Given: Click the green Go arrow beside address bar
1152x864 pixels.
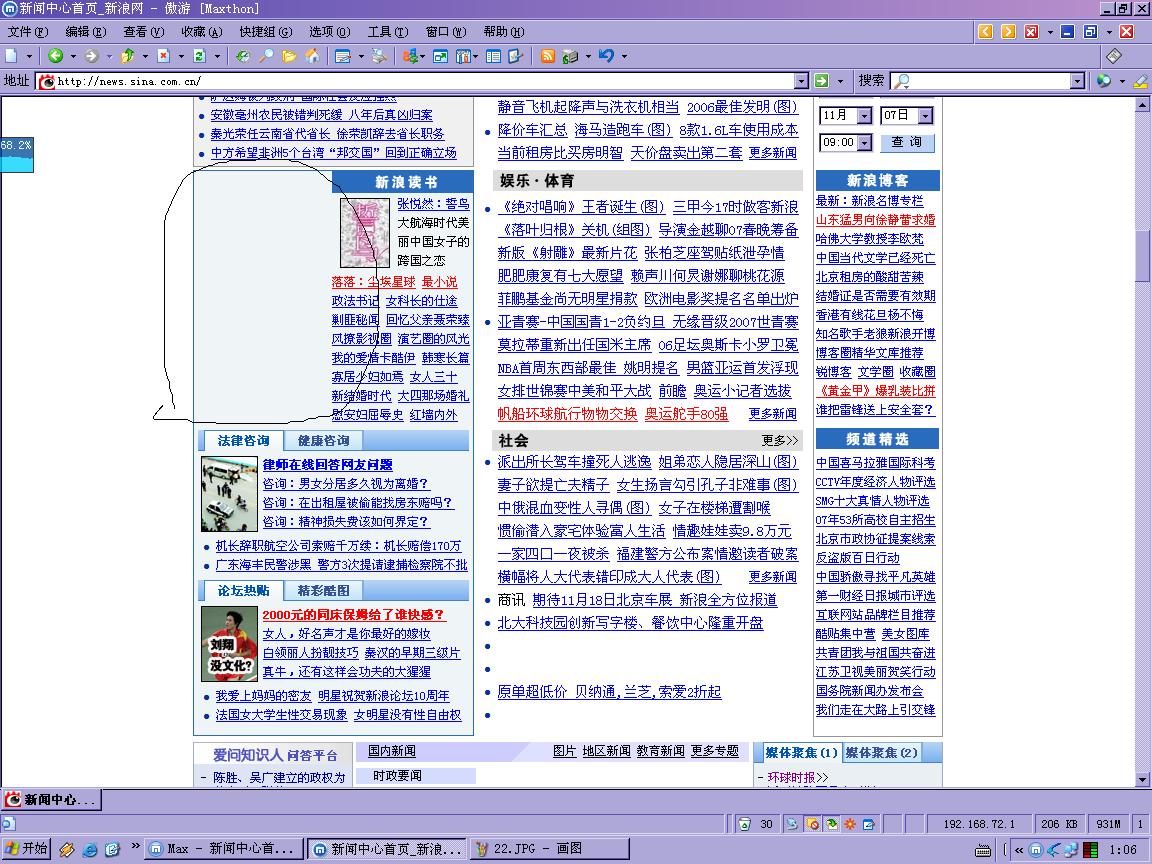Looking at the screenshot, I should coord(821,81).
